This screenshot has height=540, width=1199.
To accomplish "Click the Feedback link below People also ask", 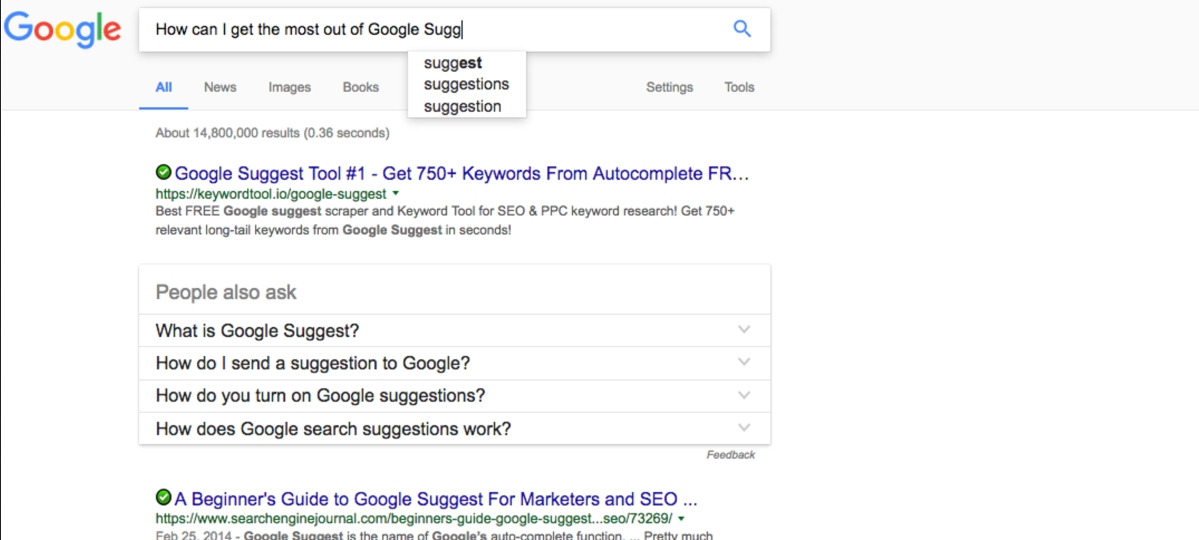I will (x=730, y=455).
